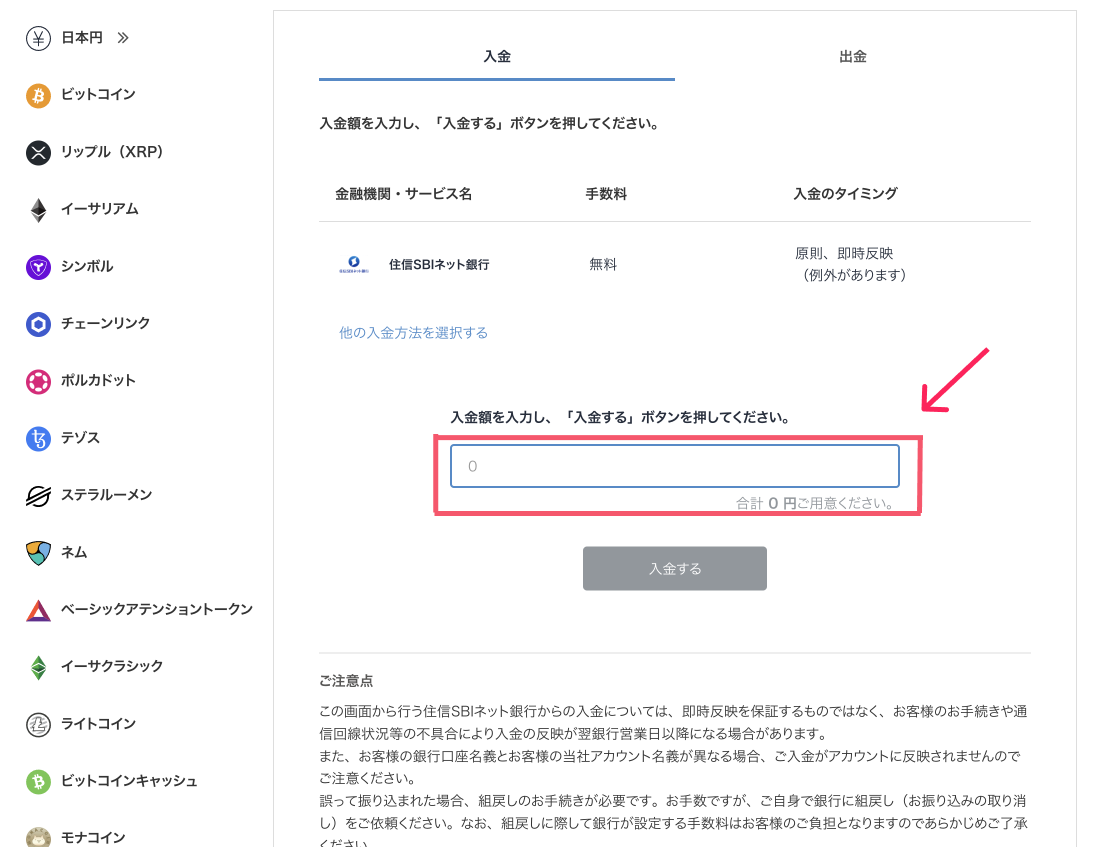Click the Japanese Yen icon in sidebar
This screenshot has height=847, width=1100.
point(38,38)
